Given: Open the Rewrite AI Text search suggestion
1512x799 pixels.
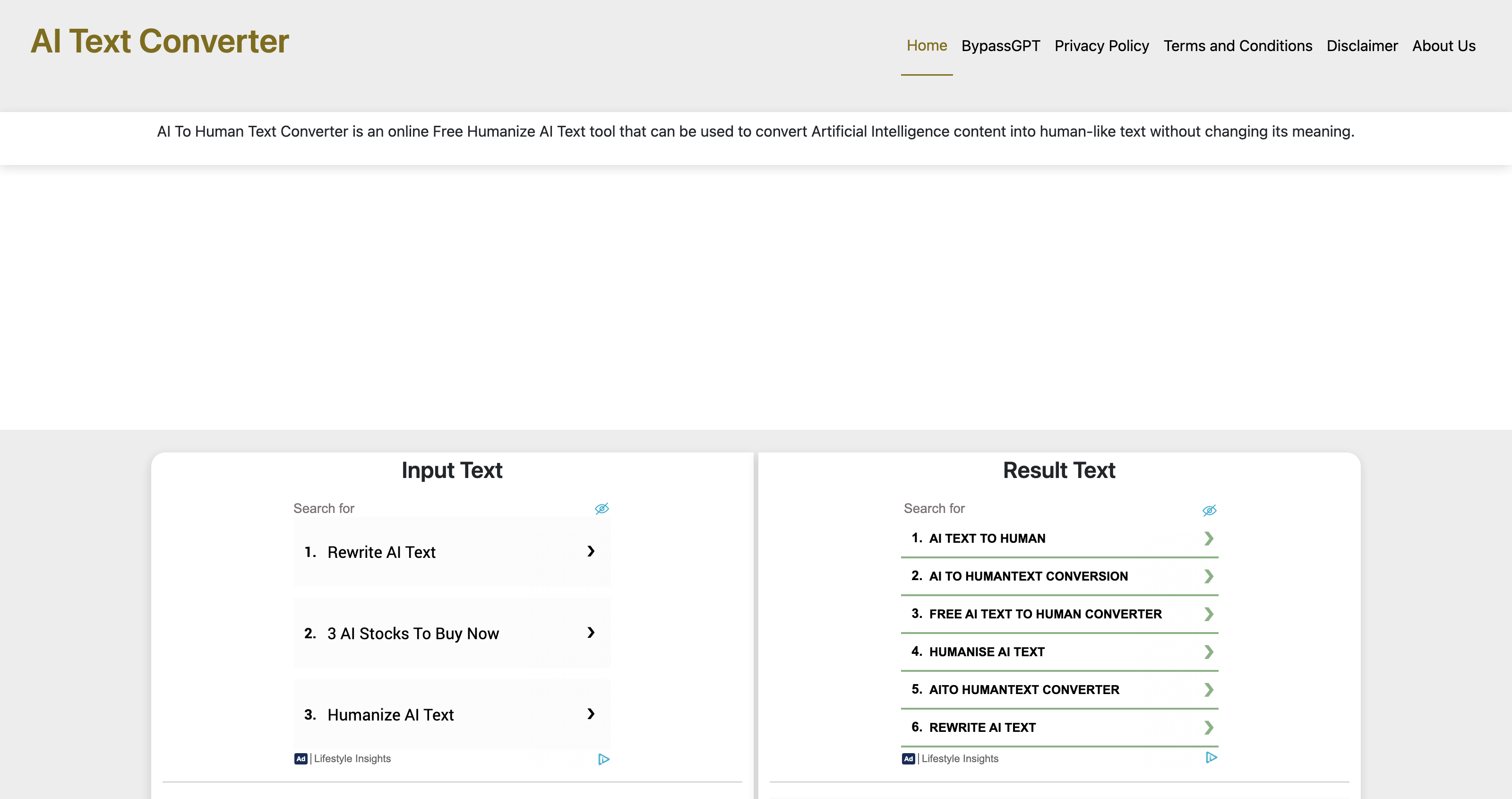Looking at the screenshot, I should (x=452, y=552).
